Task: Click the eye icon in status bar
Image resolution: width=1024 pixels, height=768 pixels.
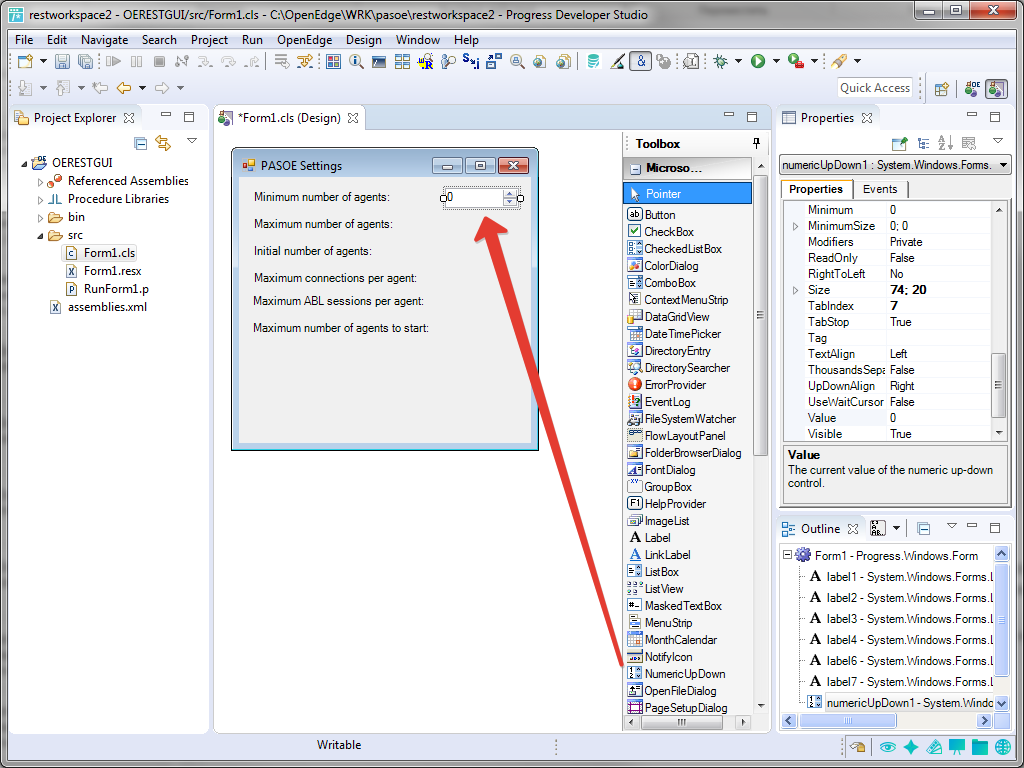Action: coord(887,747)
